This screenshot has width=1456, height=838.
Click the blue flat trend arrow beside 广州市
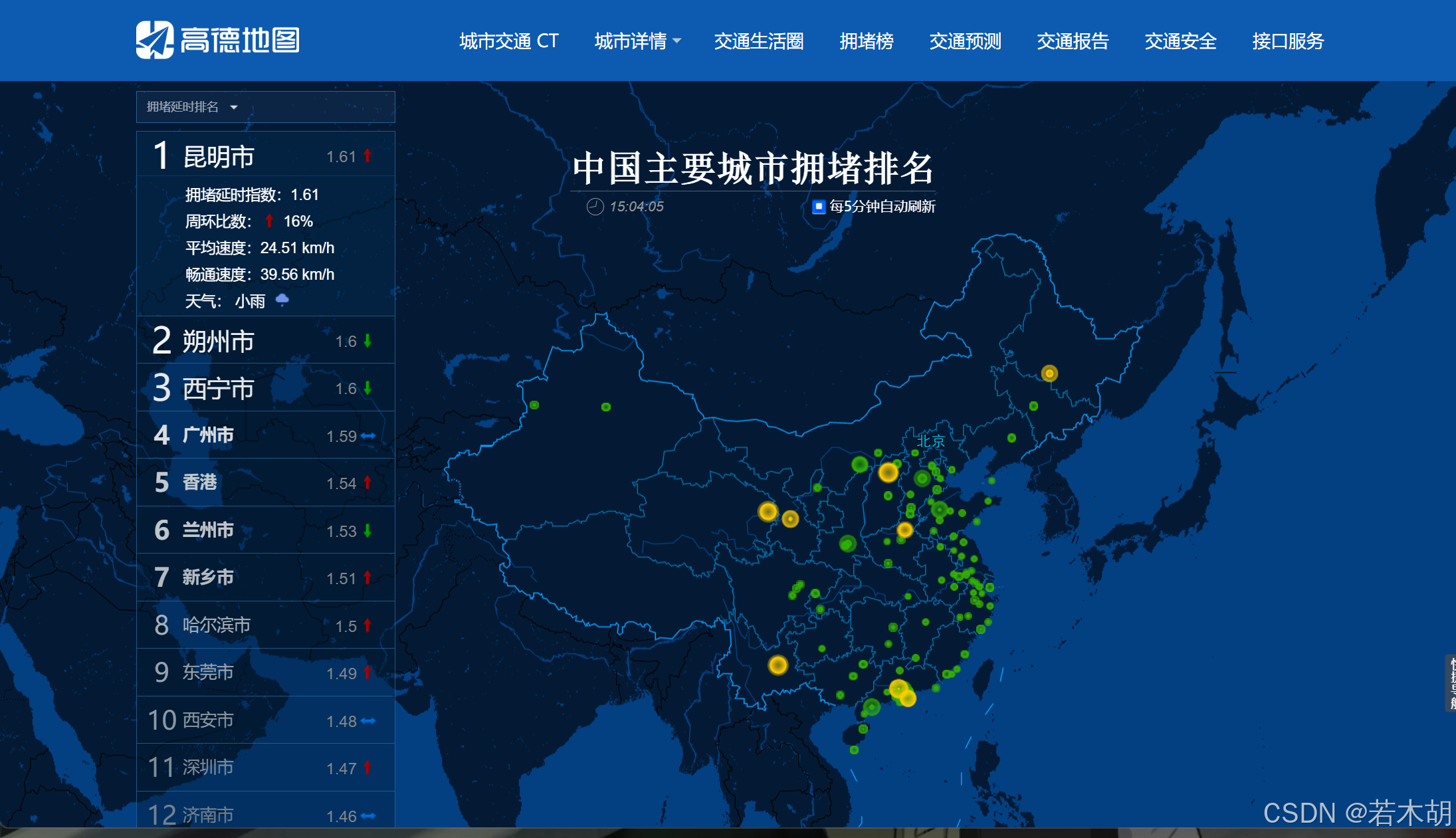tap(368, 436)
